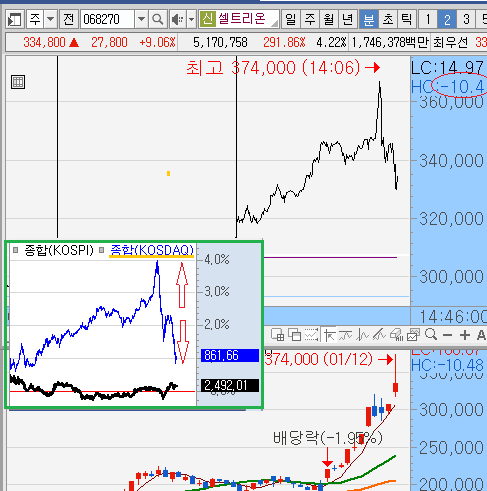Open the stock search magnifier

click(157, 20)
